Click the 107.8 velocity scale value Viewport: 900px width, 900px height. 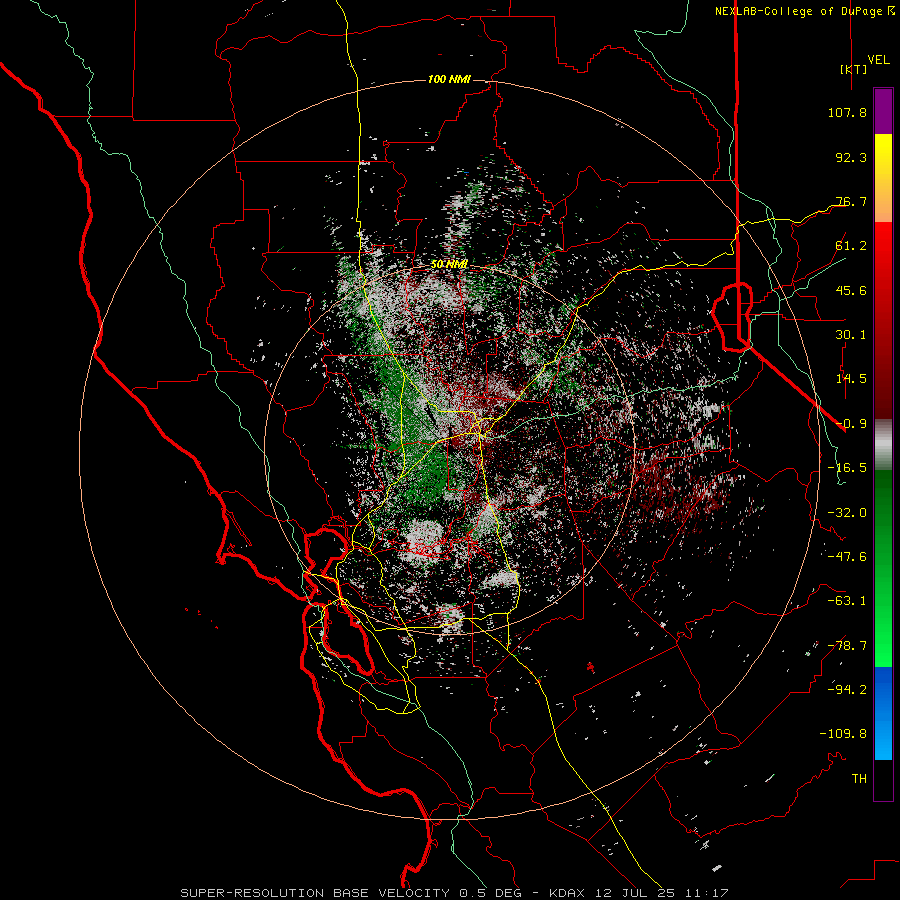[x=847, y=112]
